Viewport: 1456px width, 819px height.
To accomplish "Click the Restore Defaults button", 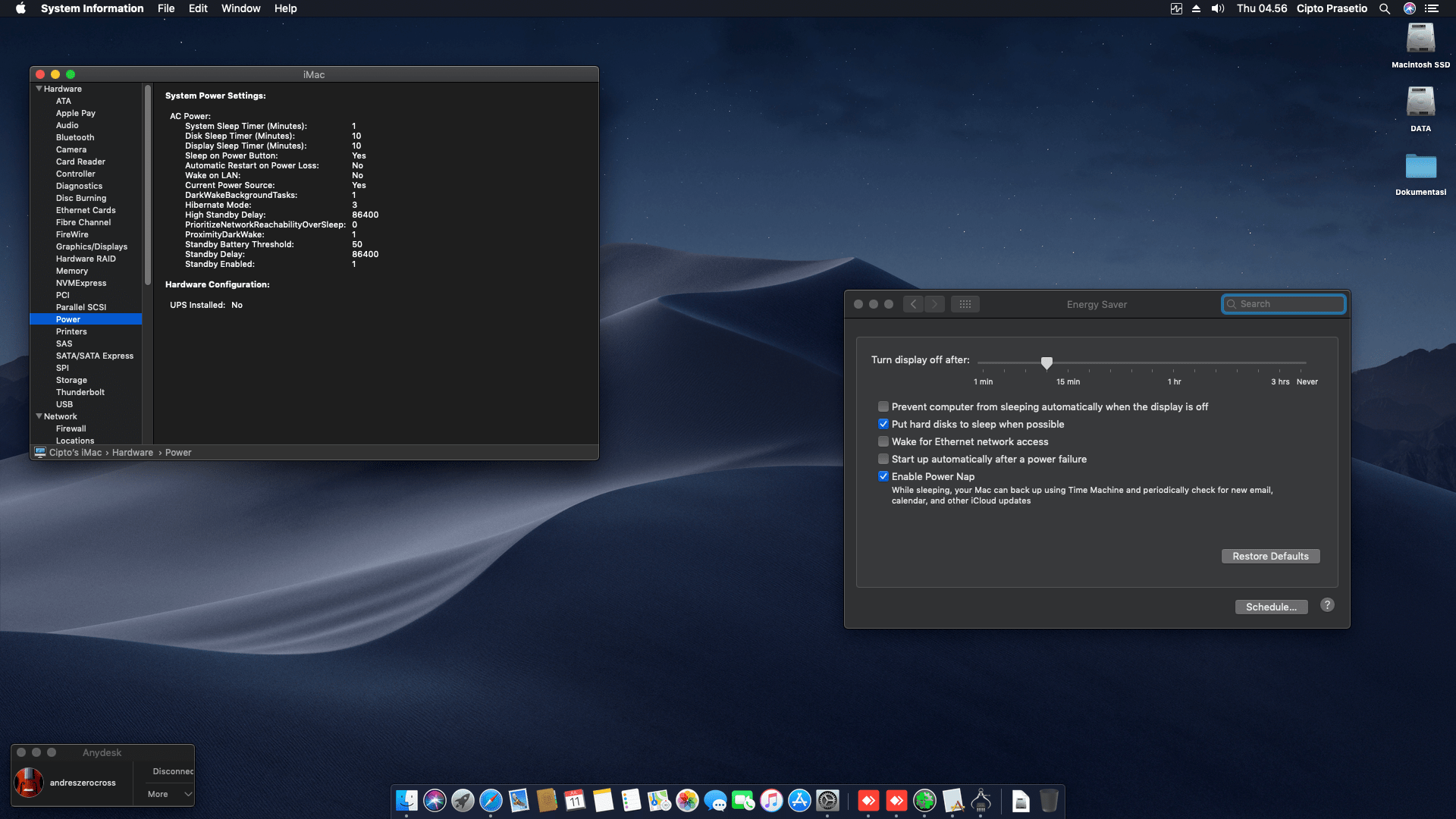I will coord(1270,556).
